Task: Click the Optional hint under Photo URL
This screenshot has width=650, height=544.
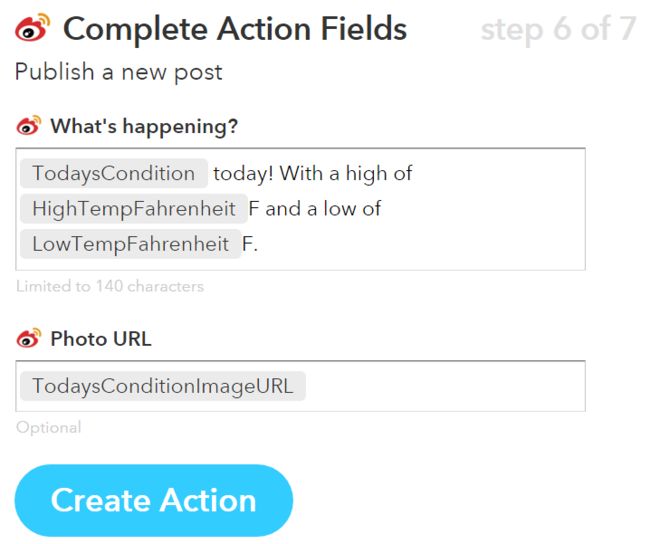Action: point(49,427)
